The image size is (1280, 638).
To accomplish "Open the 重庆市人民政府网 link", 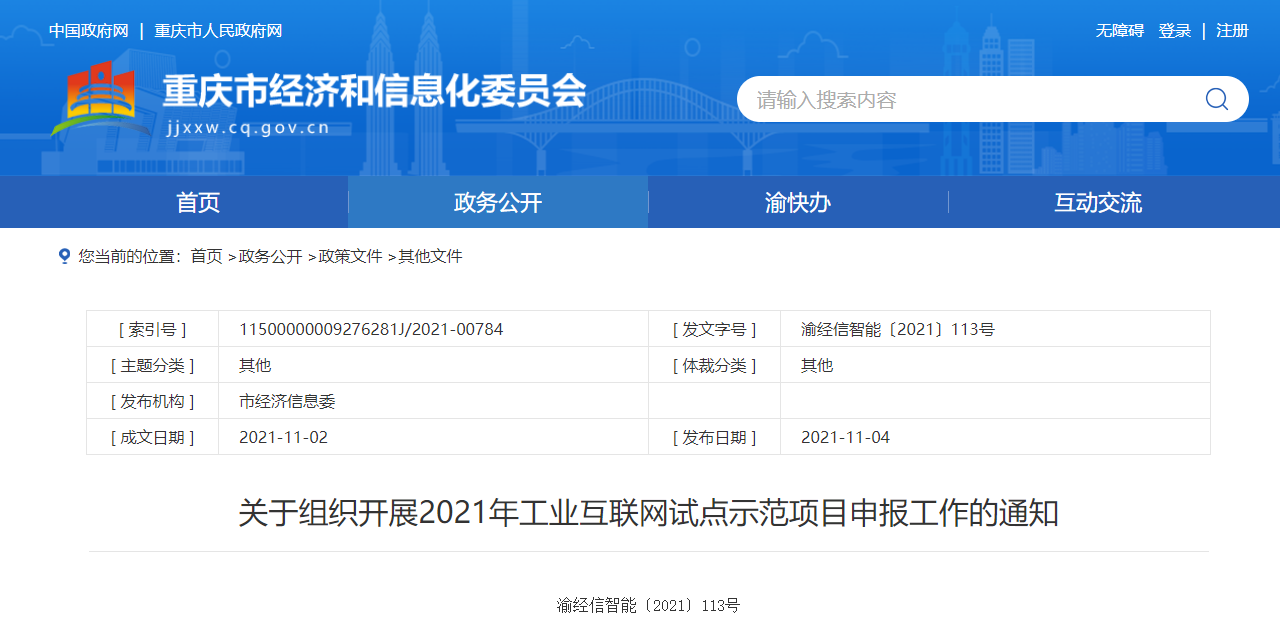I will [218, 31].
